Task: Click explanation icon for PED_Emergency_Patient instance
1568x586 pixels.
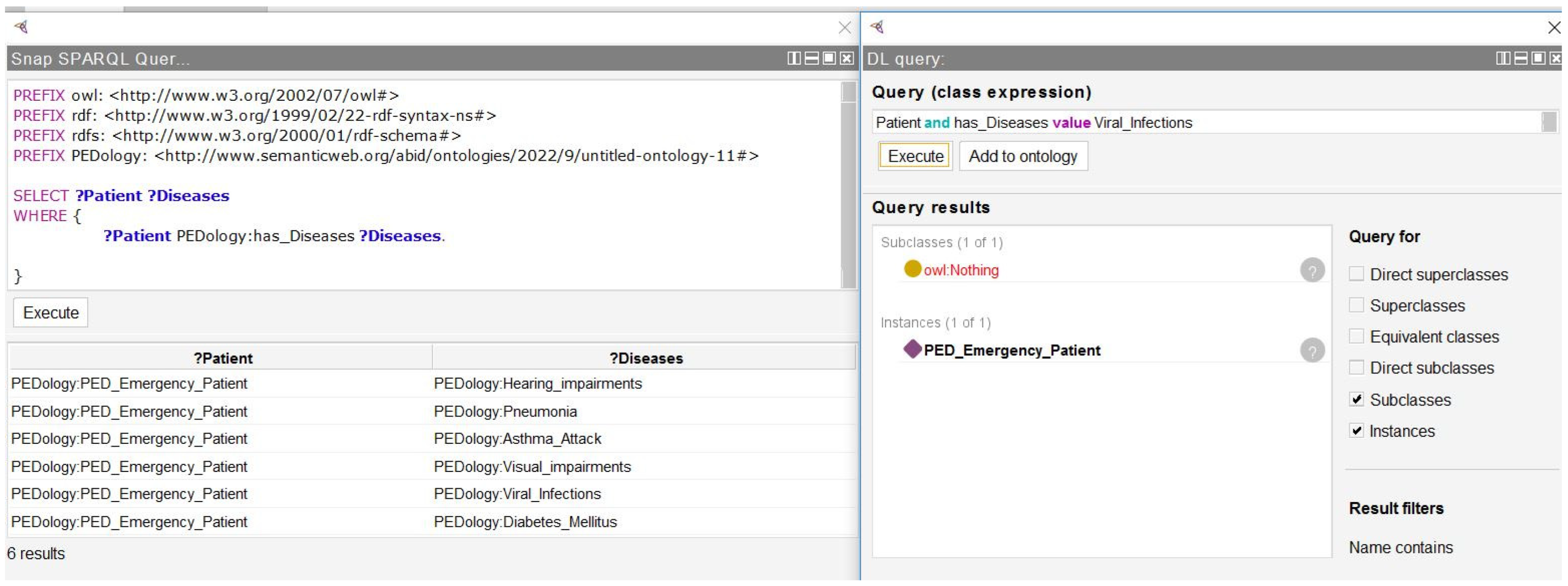Action: [x=1312, y=350]
